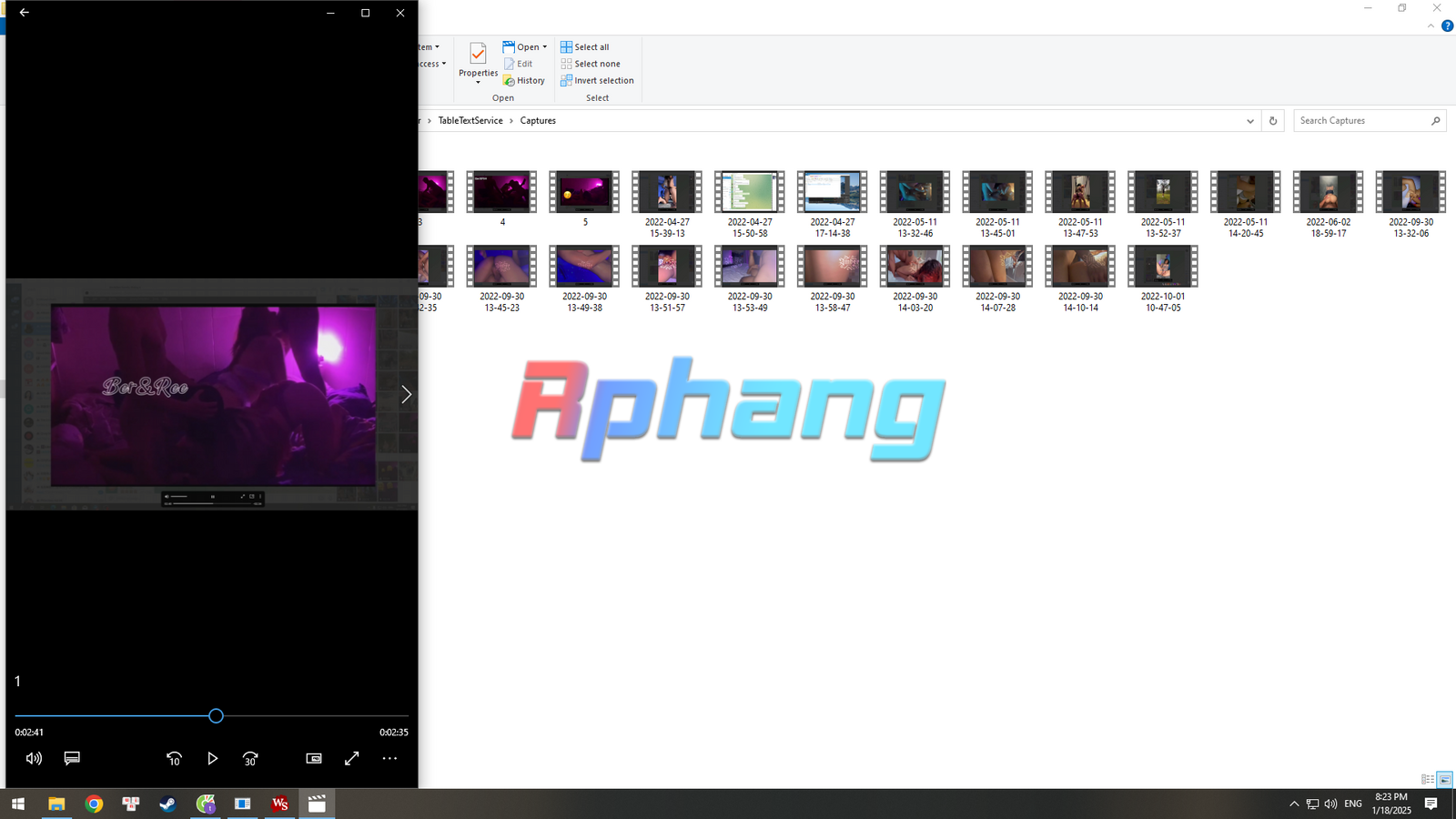Open File Explorer from the taskbar
Screen dimensions: 1456x819
tap(56, 804)
